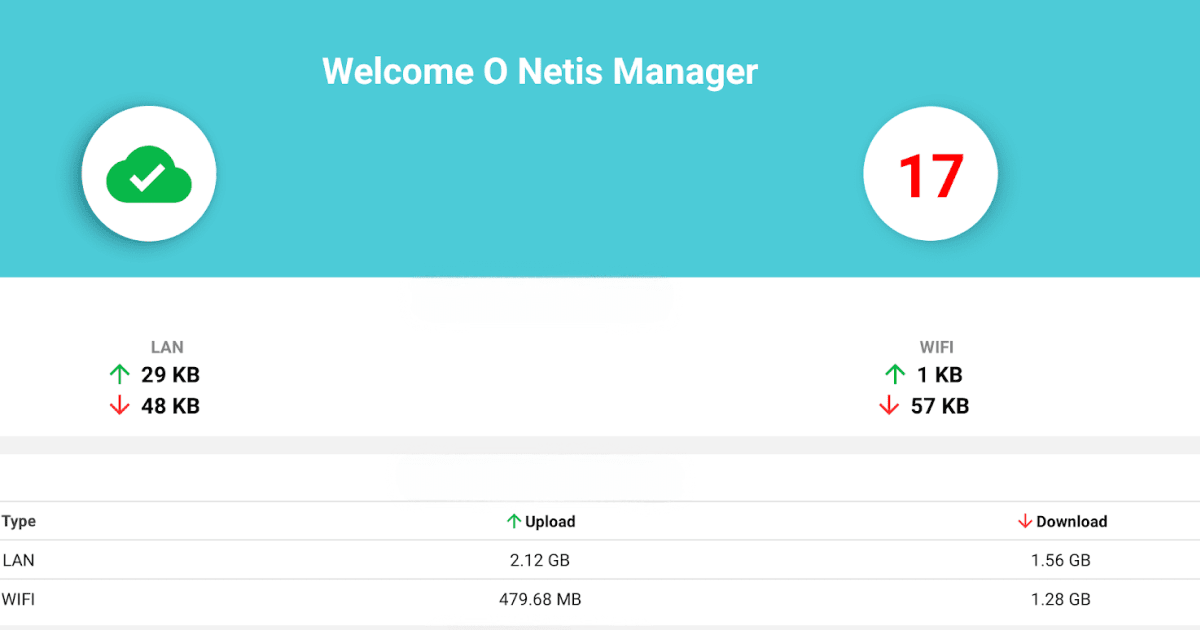Viewport: 1200px width, 630px height.
Task: Click the 29 KB LAN upload value
Action: coord(168,375)
